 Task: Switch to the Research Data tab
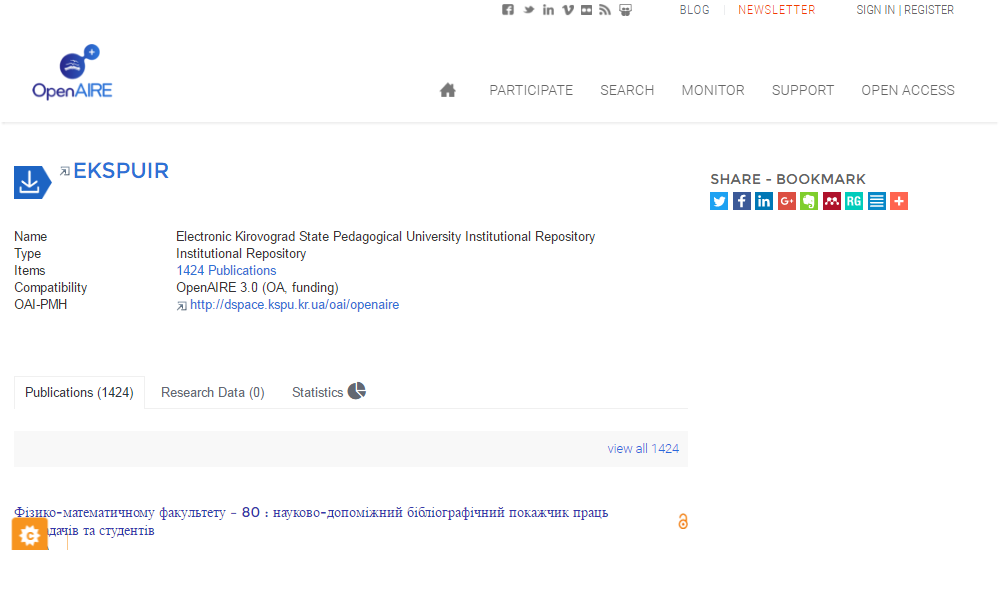pyautogui.click(x=212, y=392)
